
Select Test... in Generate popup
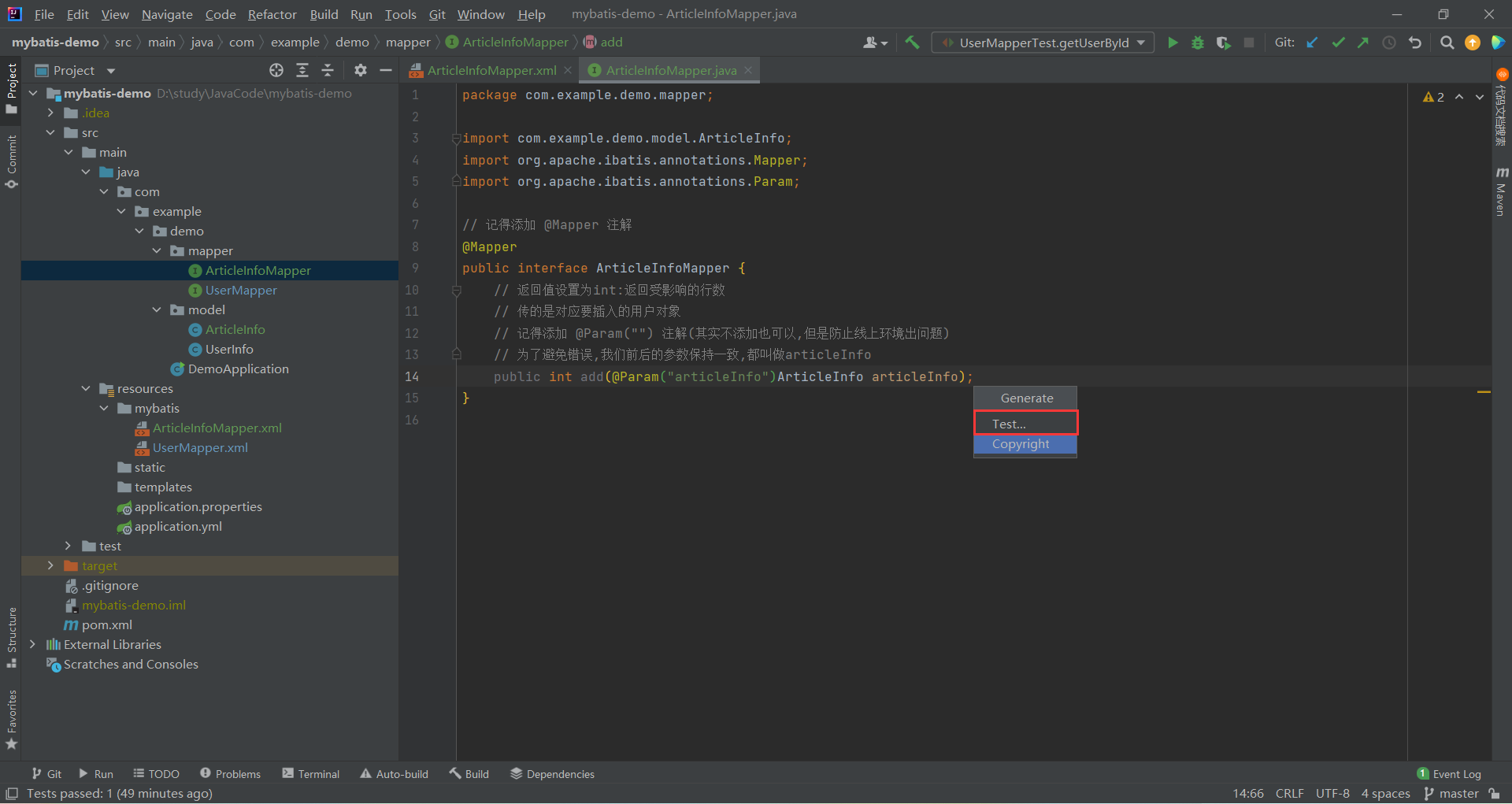(x=1025, y=424)
